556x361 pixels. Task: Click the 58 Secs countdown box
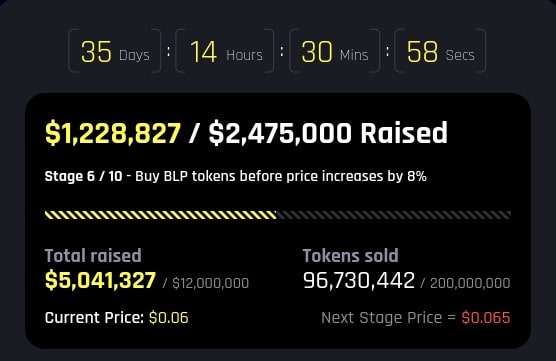[x=440, y=51]
